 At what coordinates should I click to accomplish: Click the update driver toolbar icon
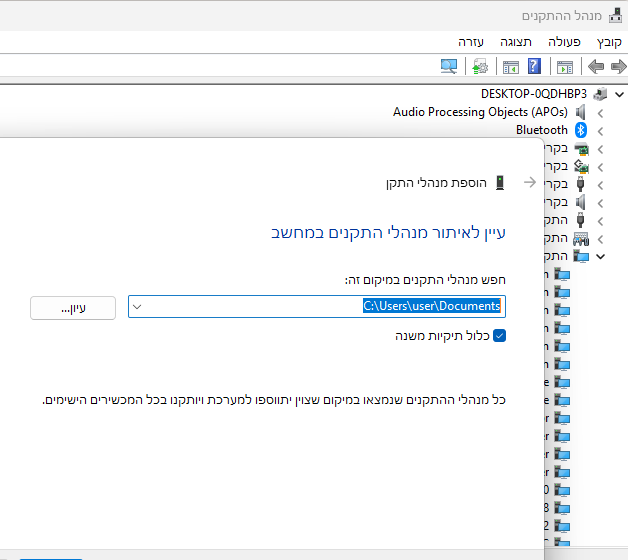coord(480,67)
